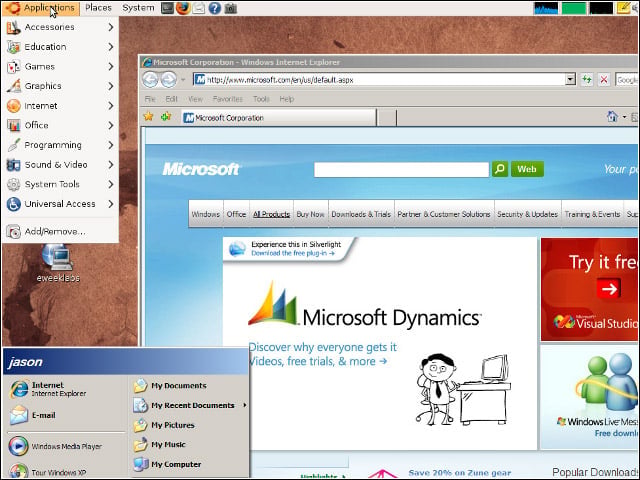This screenshot has width=640, height=480.
Task: Open the recent pages dropdown arrow
Action: 183,80
